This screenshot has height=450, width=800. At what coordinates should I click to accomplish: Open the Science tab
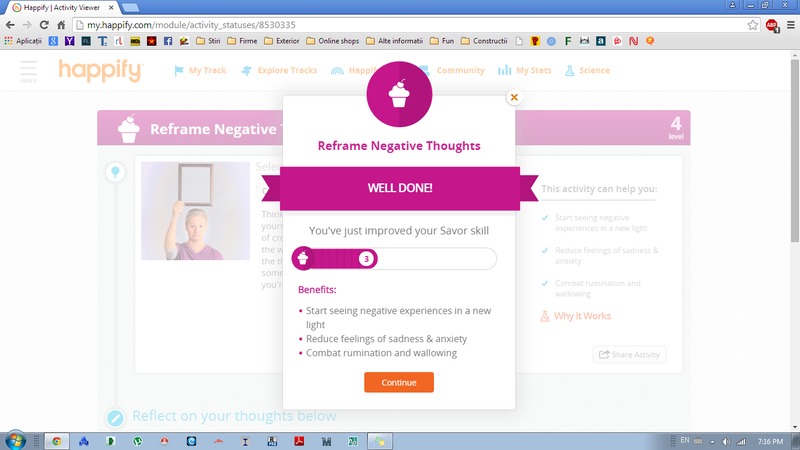[x=587, y=70]
